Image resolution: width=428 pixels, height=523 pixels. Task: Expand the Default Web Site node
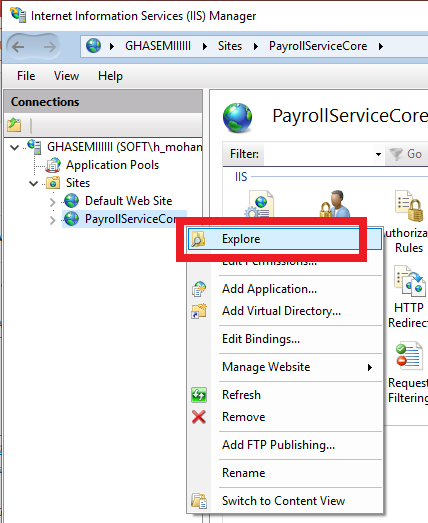click(52, 202)
